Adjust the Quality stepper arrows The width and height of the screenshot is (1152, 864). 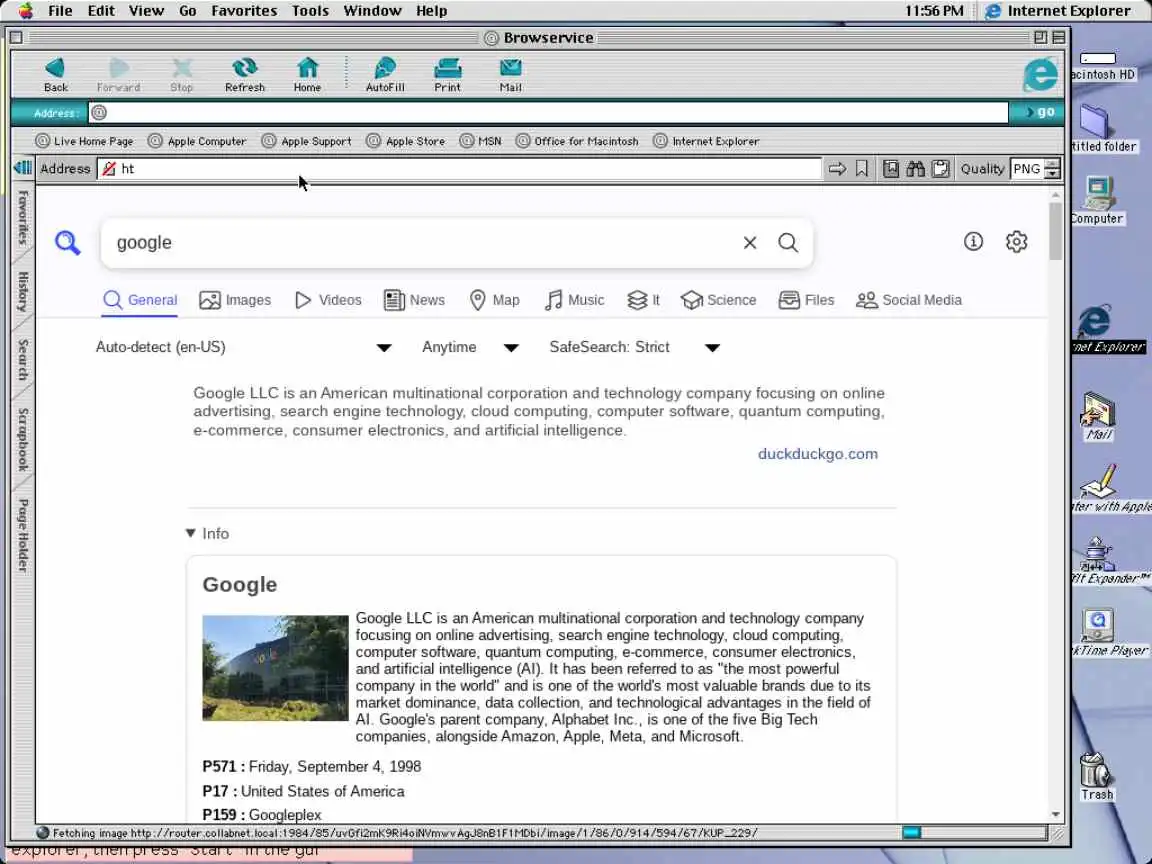1052,169
